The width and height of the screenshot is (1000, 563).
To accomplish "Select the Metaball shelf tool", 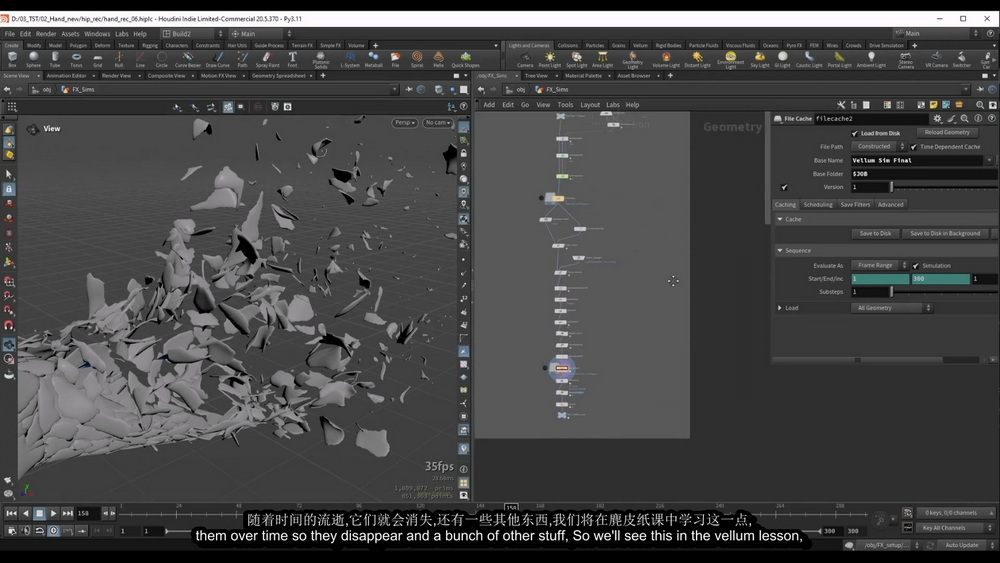I will [373, 59].
